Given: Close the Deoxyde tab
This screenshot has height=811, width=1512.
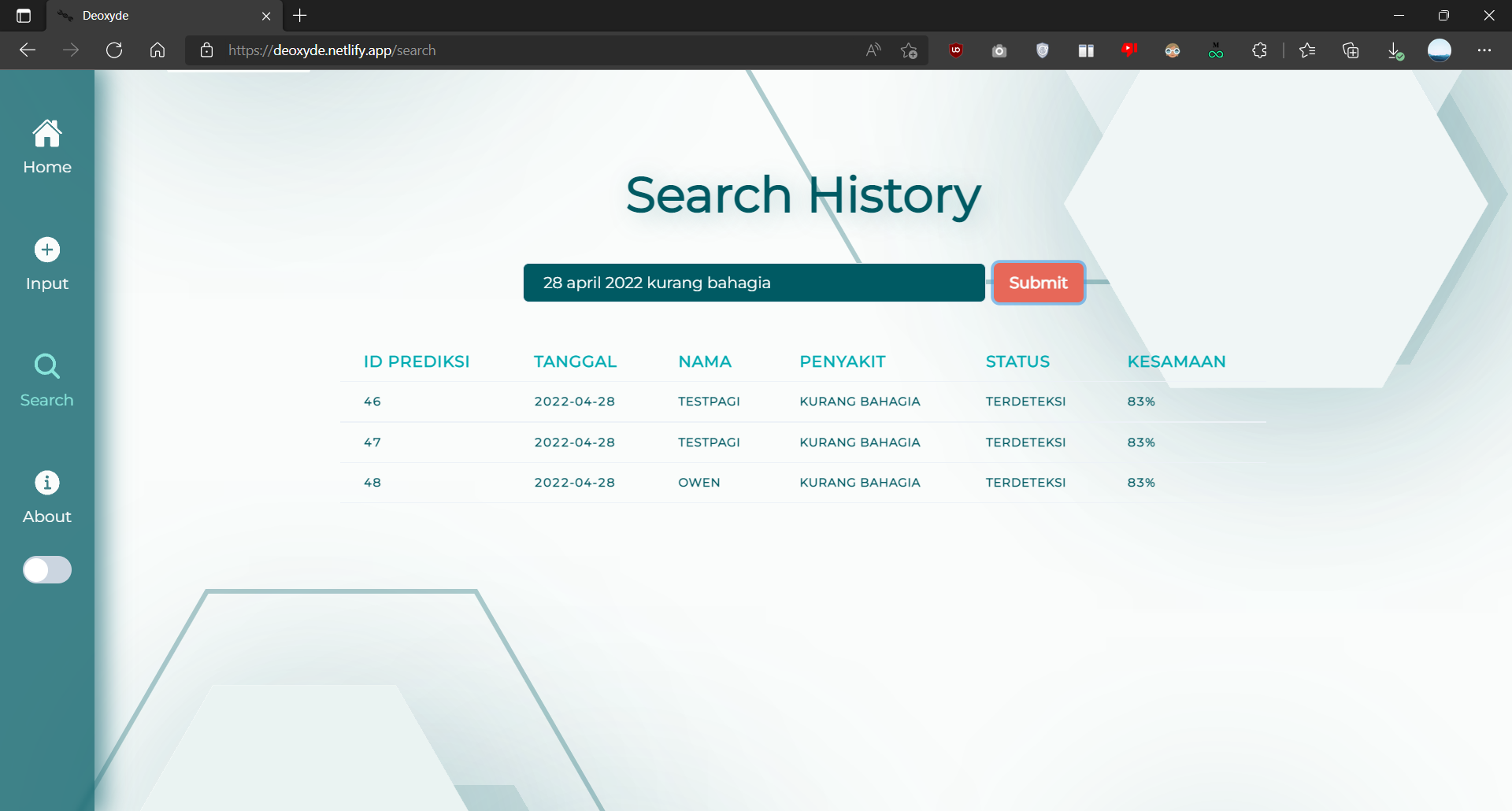Looking at the screenshot, I should [266, 16].
